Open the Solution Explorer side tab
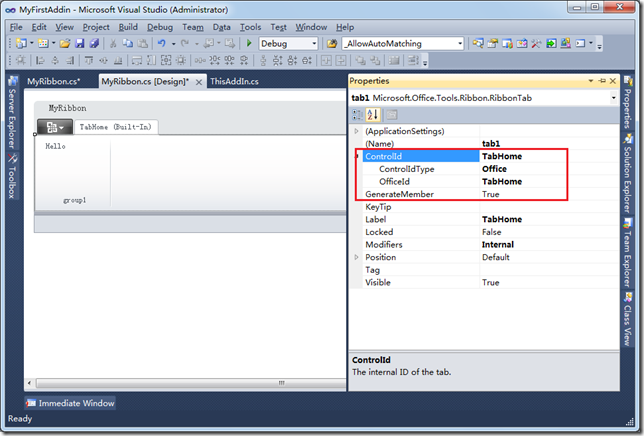This screenshot has height=436, width=644. [x=628, y=174]
